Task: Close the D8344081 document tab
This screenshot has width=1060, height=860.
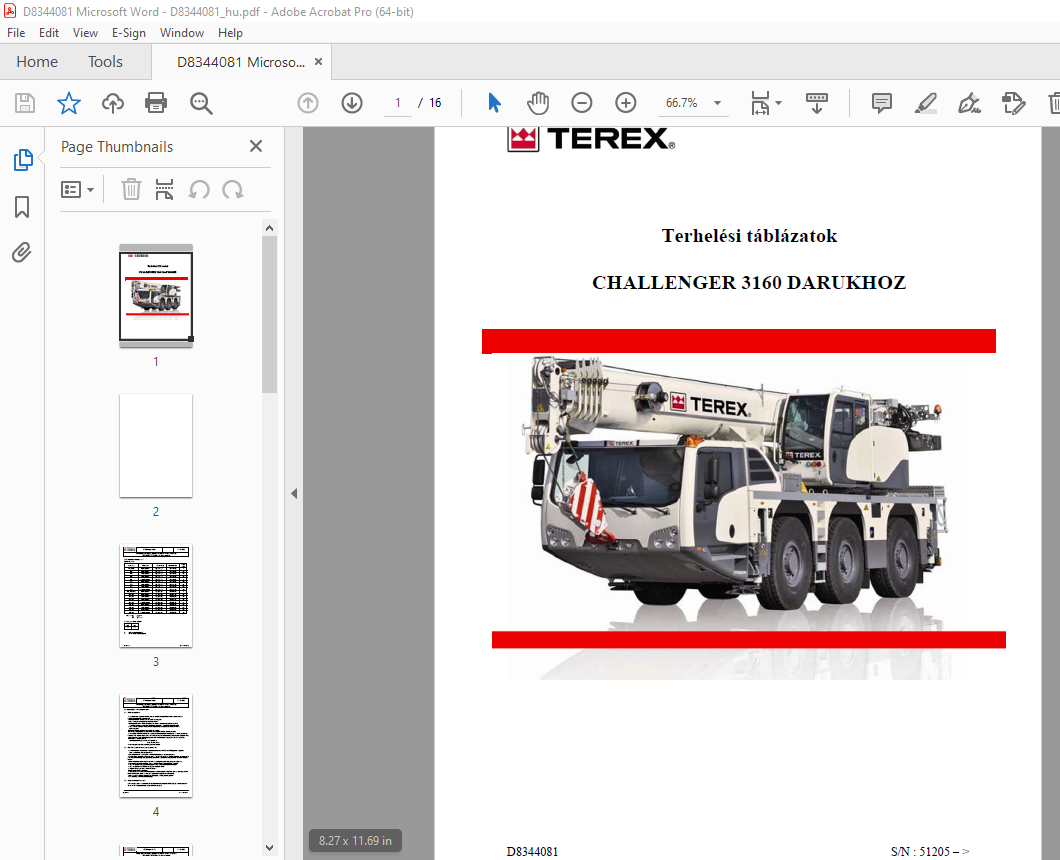Action: [318, 62]
